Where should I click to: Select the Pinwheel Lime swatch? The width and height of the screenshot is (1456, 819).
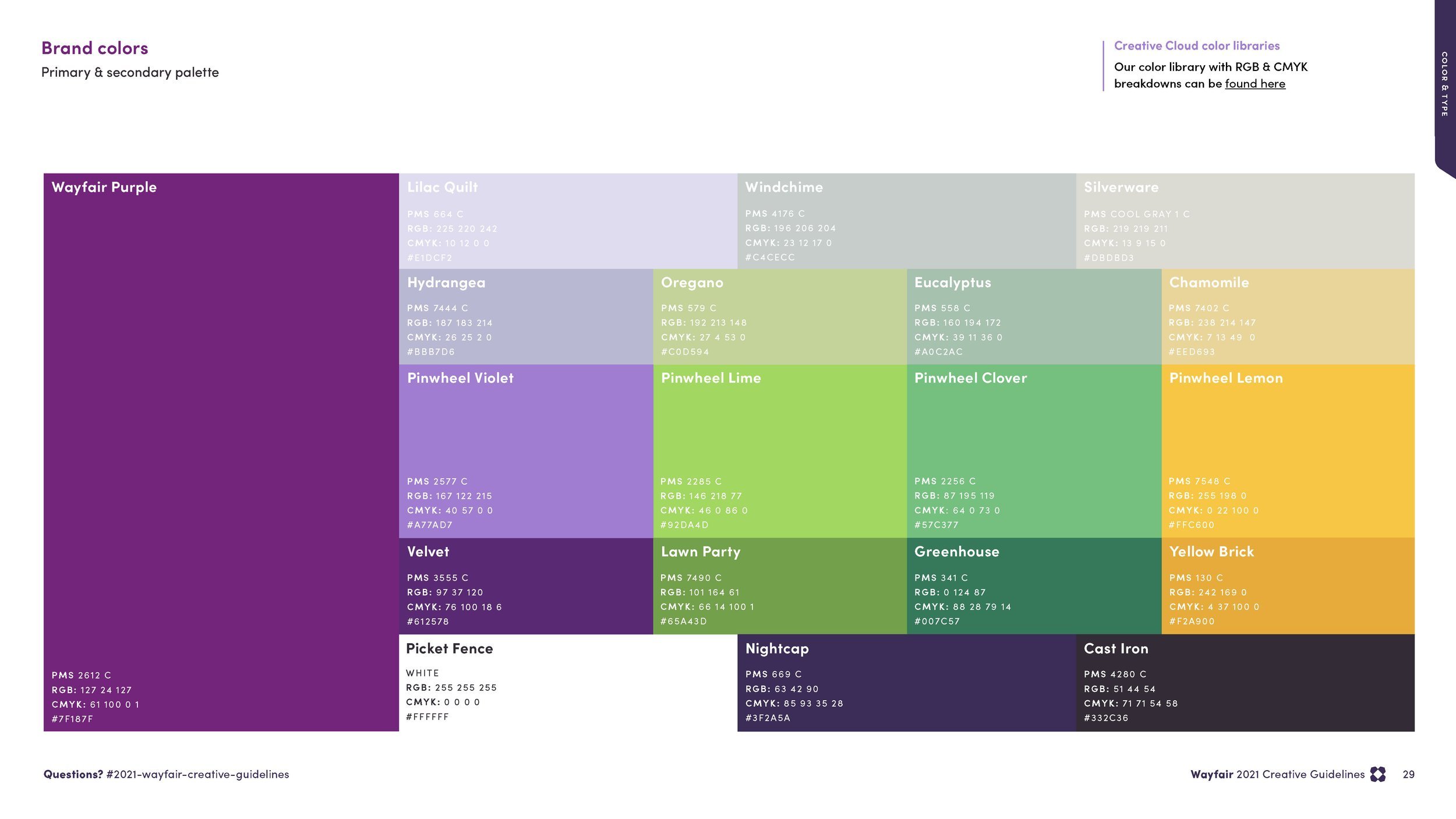pyautogui.click(x=780, y=451)
